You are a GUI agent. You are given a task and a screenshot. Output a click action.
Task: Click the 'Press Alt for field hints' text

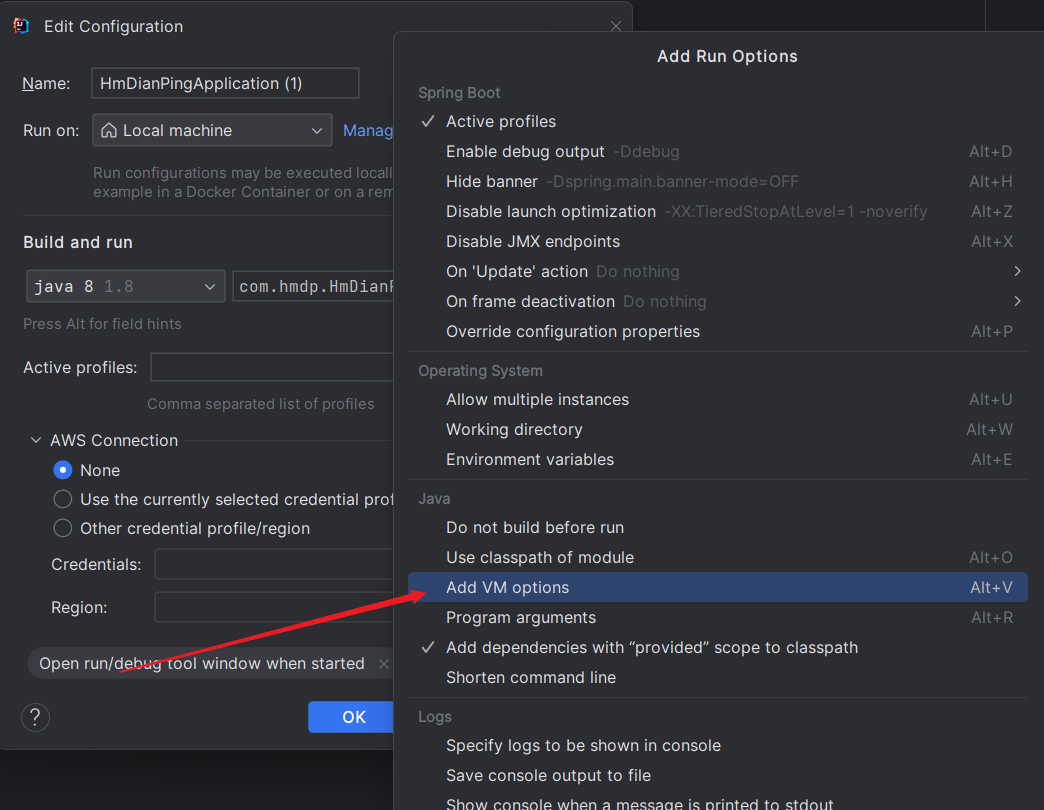[x=102, y=324]
